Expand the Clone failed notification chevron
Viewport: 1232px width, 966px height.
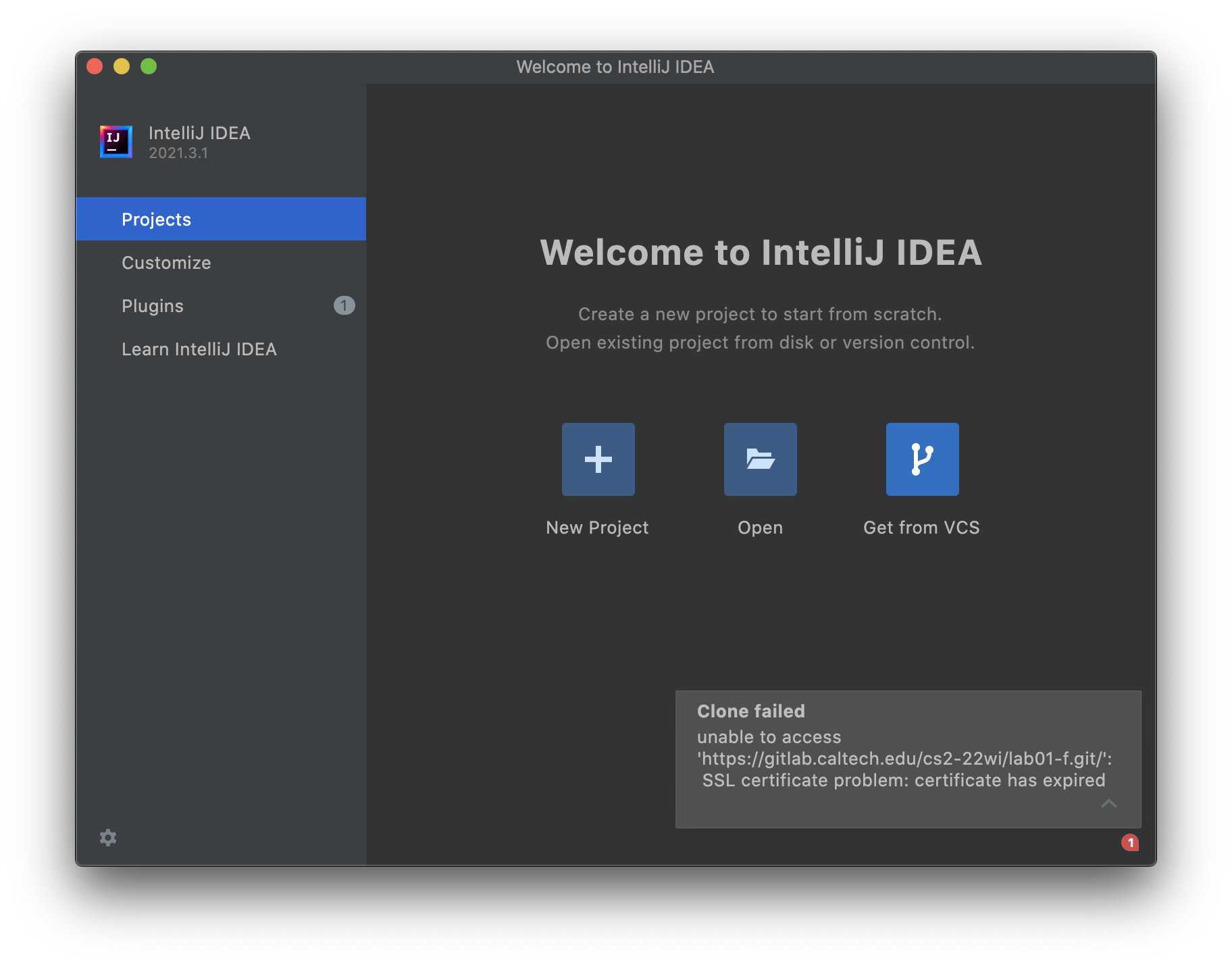pos(1109,803)
